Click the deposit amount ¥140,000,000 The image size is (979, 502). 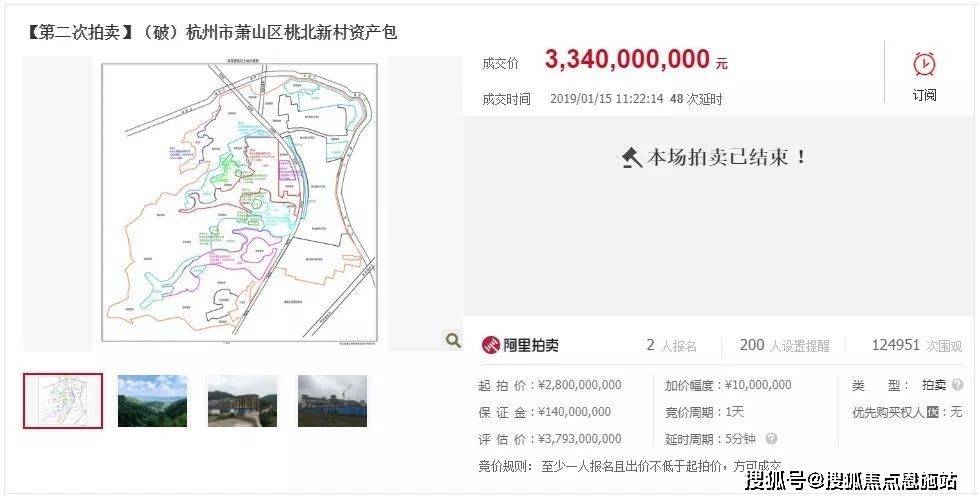(x=574, y=412)
